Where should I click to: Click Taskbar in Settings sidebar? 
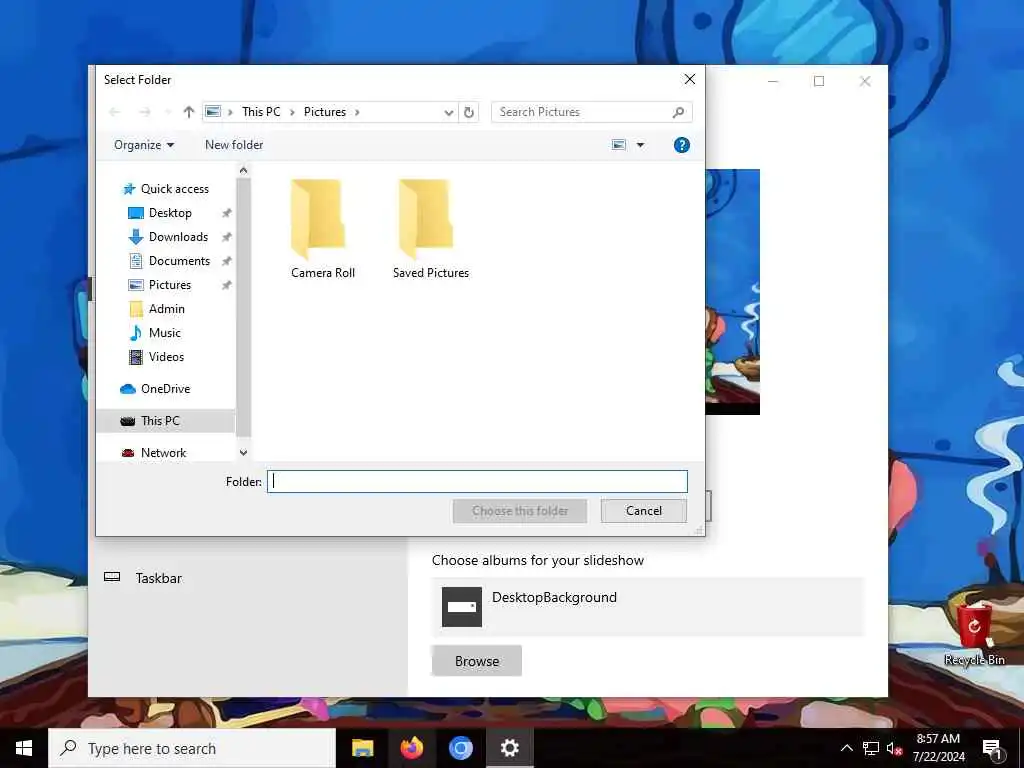click(x=159, y=578)
